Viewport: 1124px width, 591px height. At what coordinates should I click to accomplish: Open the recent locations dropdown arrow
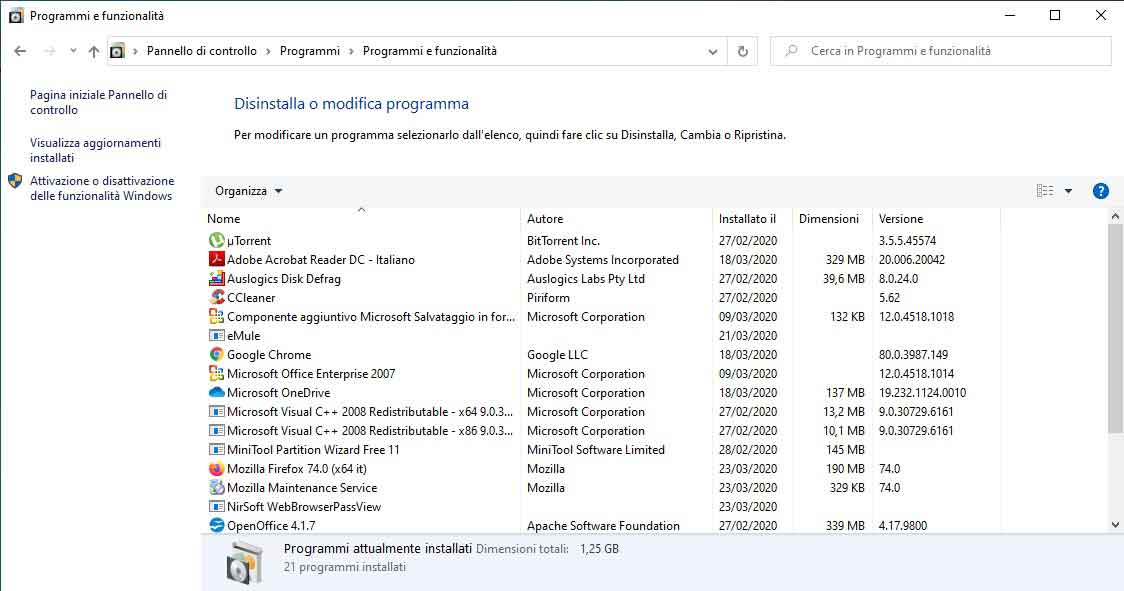click(73, 51)
